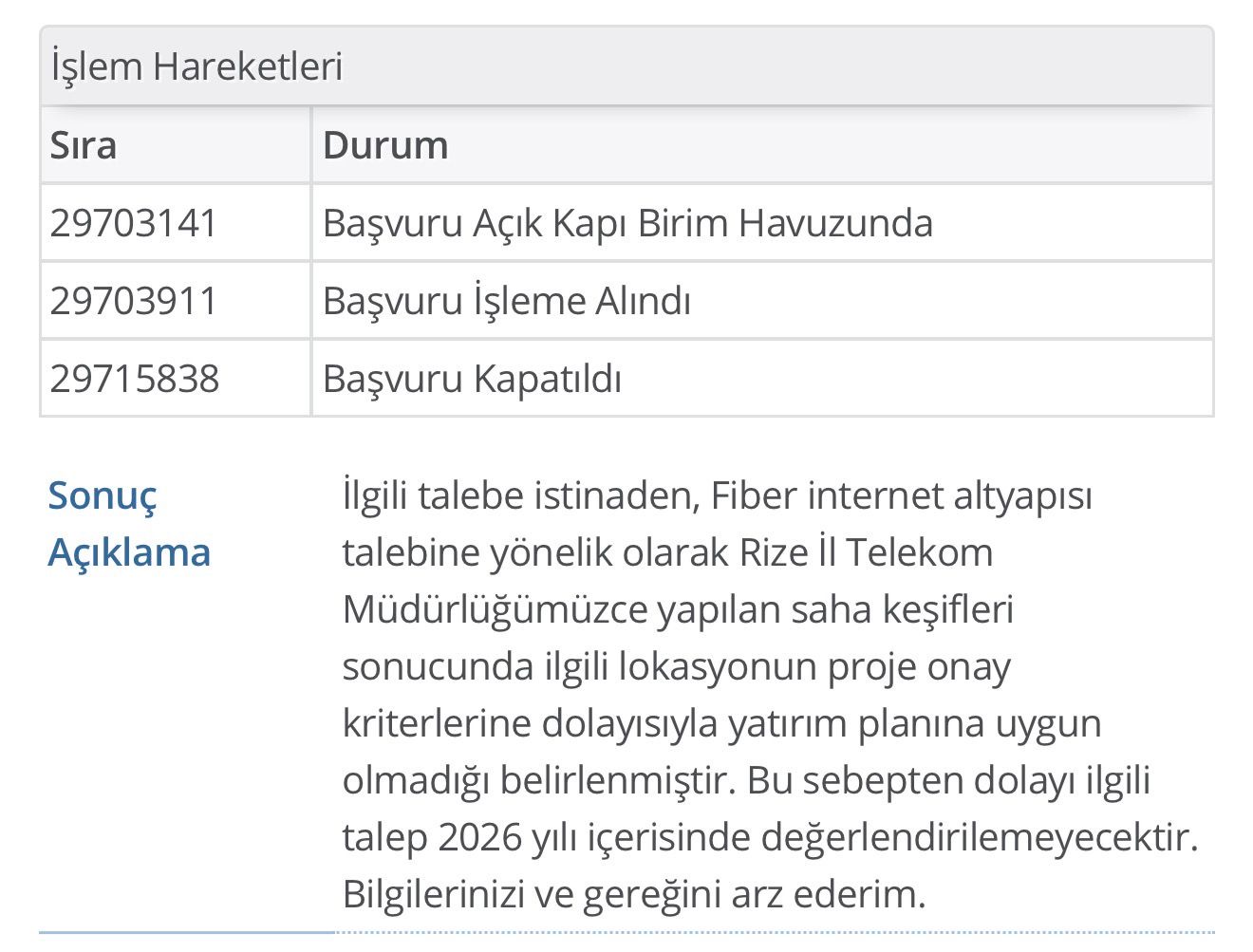Select the Başvuru Açık Kapı Birim Havuzunda status
This screenshot has height=952, width=1253.
(x=627, y=223)
